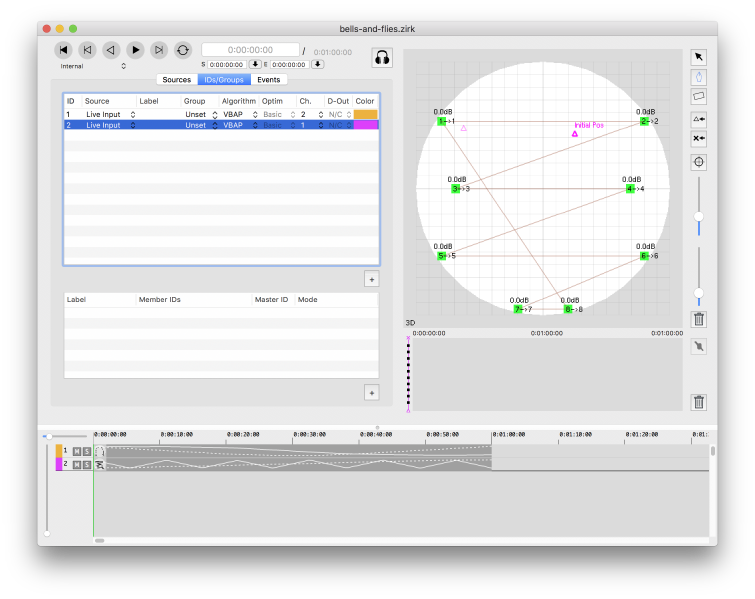
Task: Solo track 2 in the timeline
Action: pyautogui.click(x=87, y=465)
